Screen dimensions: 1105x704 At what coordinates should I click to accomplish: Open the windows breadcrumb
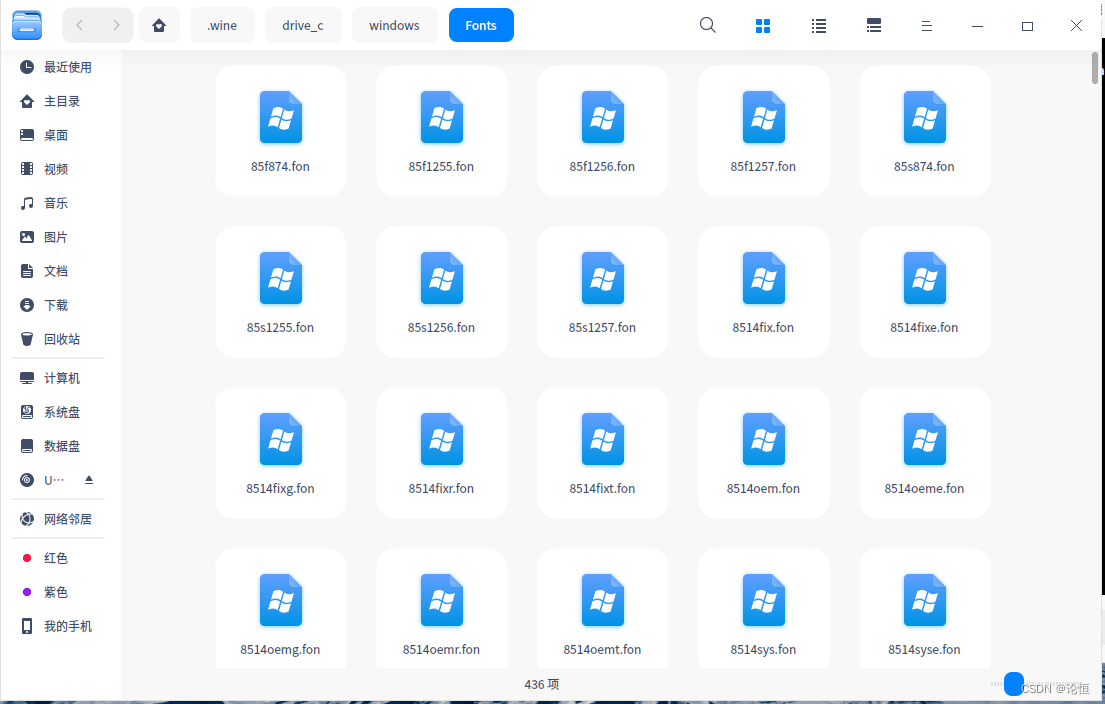[395, 25]
